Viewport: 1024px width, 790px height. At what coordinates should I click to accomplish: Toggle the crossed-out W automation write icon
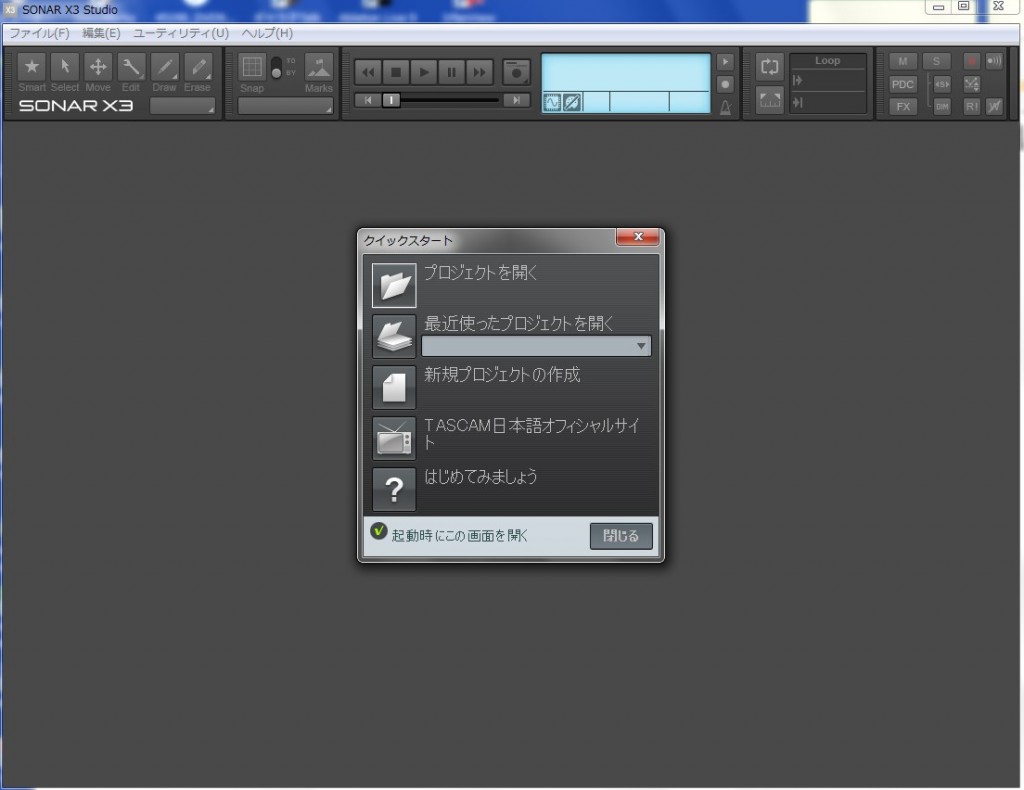point(994,106)
